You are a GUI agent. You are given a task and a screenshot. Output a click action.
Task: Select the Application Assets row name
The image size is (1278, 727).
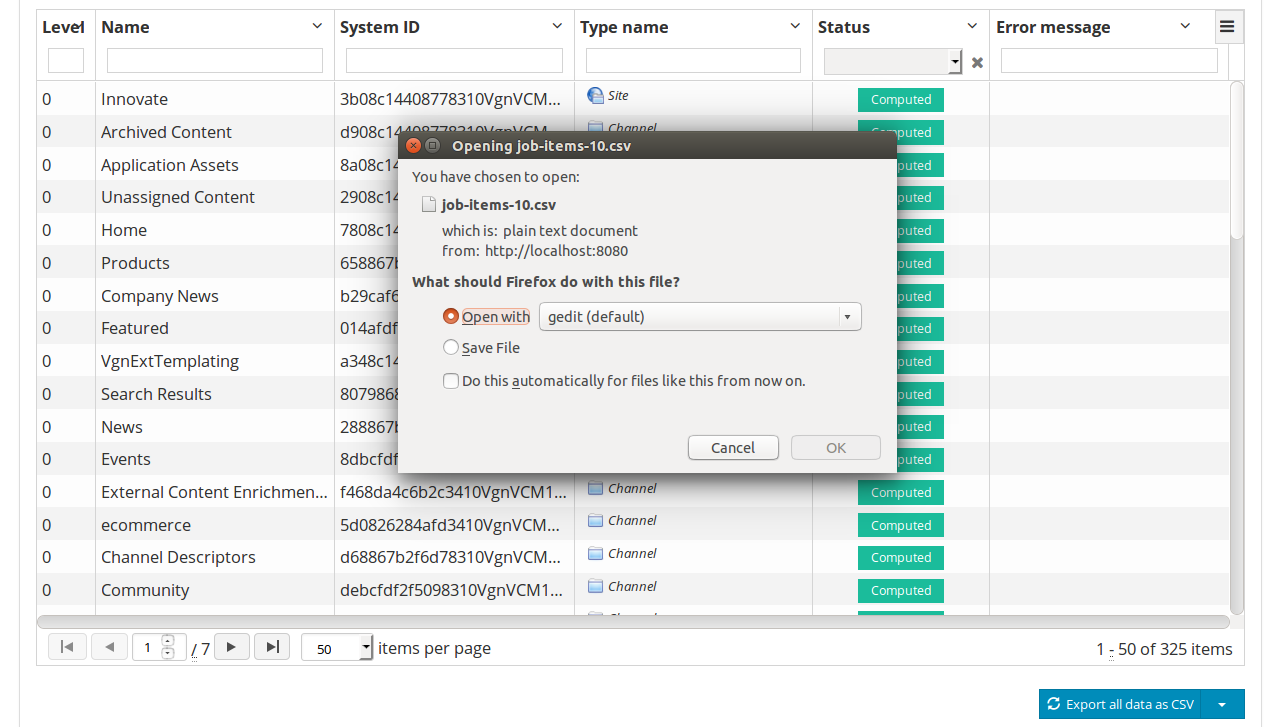(x=170, y=165)
